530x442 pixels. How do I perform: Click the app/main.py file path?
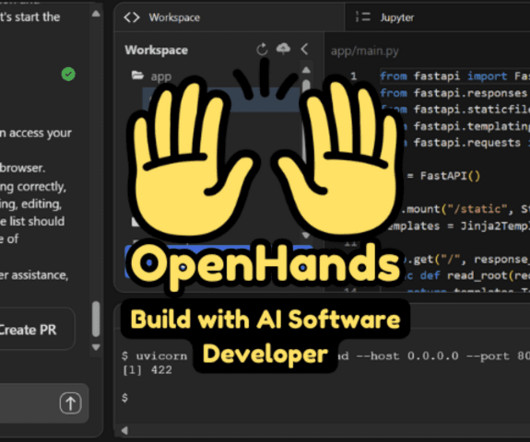365,51
